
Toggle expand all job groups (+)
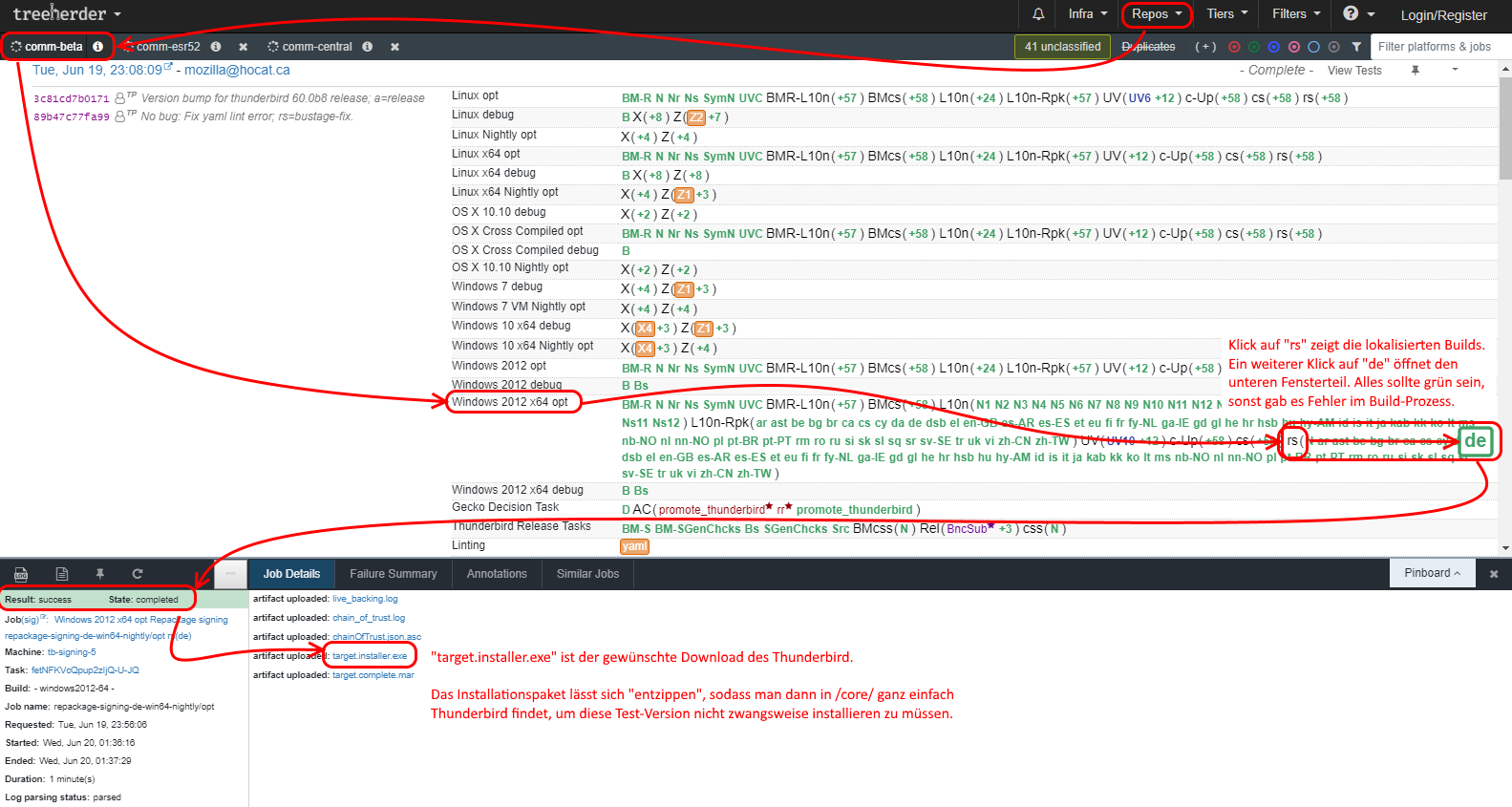coord(1205,47)
